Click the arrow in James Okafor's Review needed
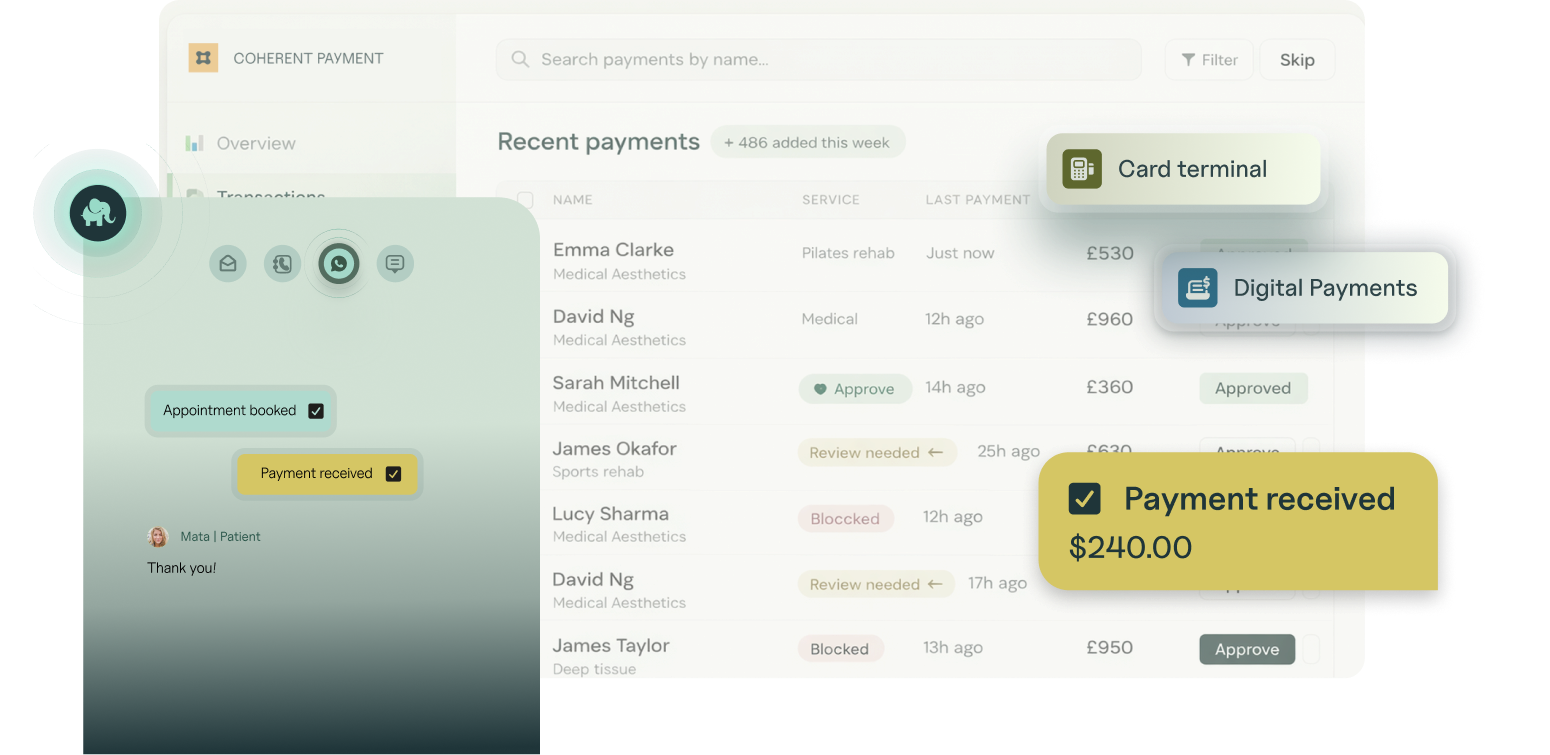The height and width of the screenshot is (755, 1550). click(936, 453)
